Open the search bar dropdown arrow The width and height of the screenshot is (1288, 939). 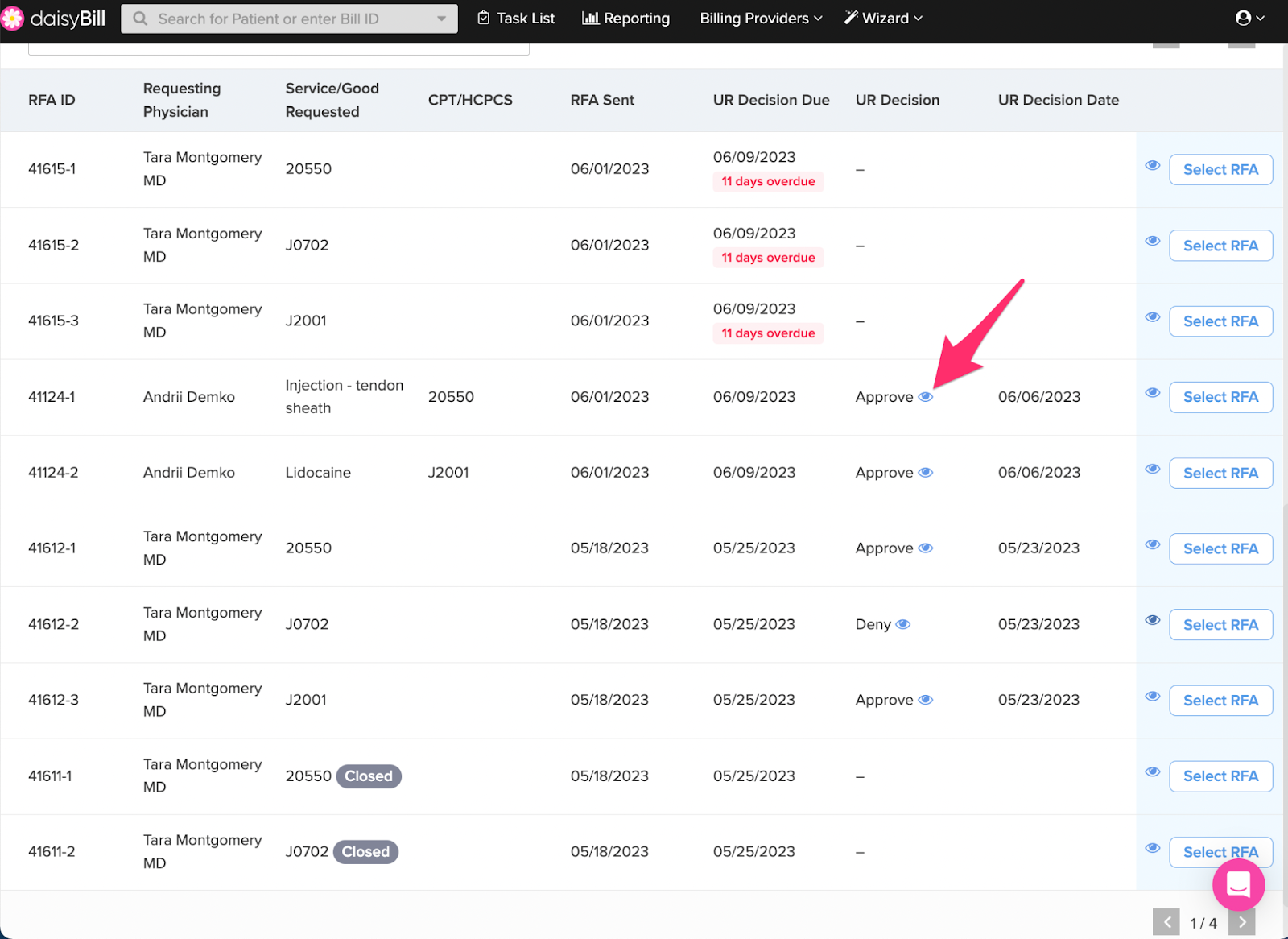click(441, 19)
